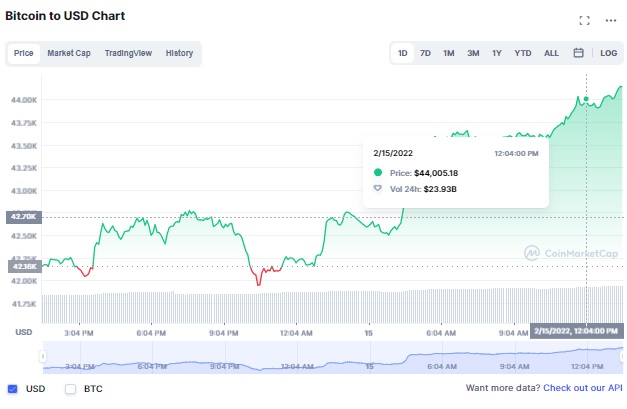
Task: Enable the BTC currency checkbox
Action: point(70,388)
